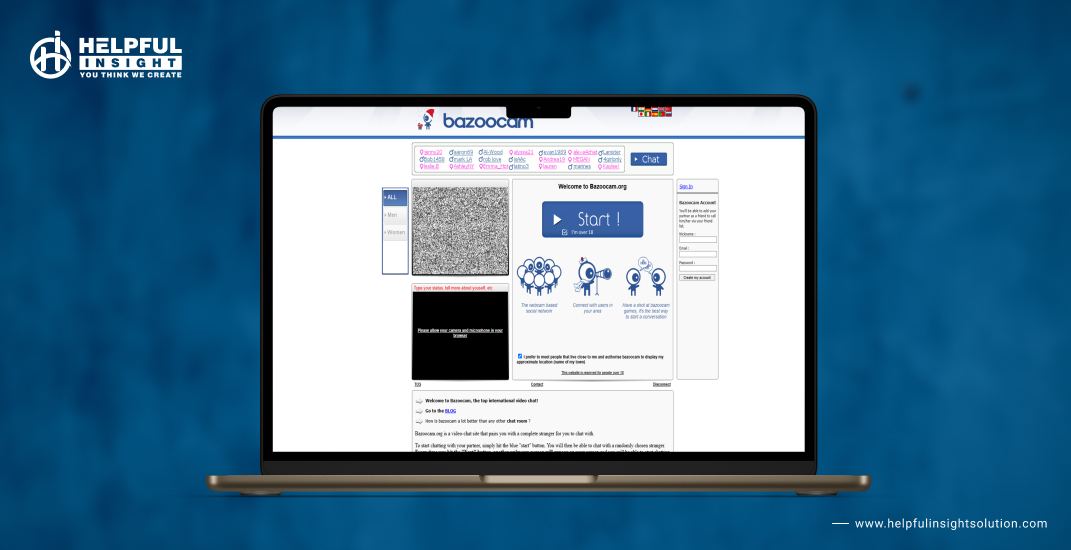Click the bazoocam logo text
Viewport: 1071px width, 550px height.
488,121
